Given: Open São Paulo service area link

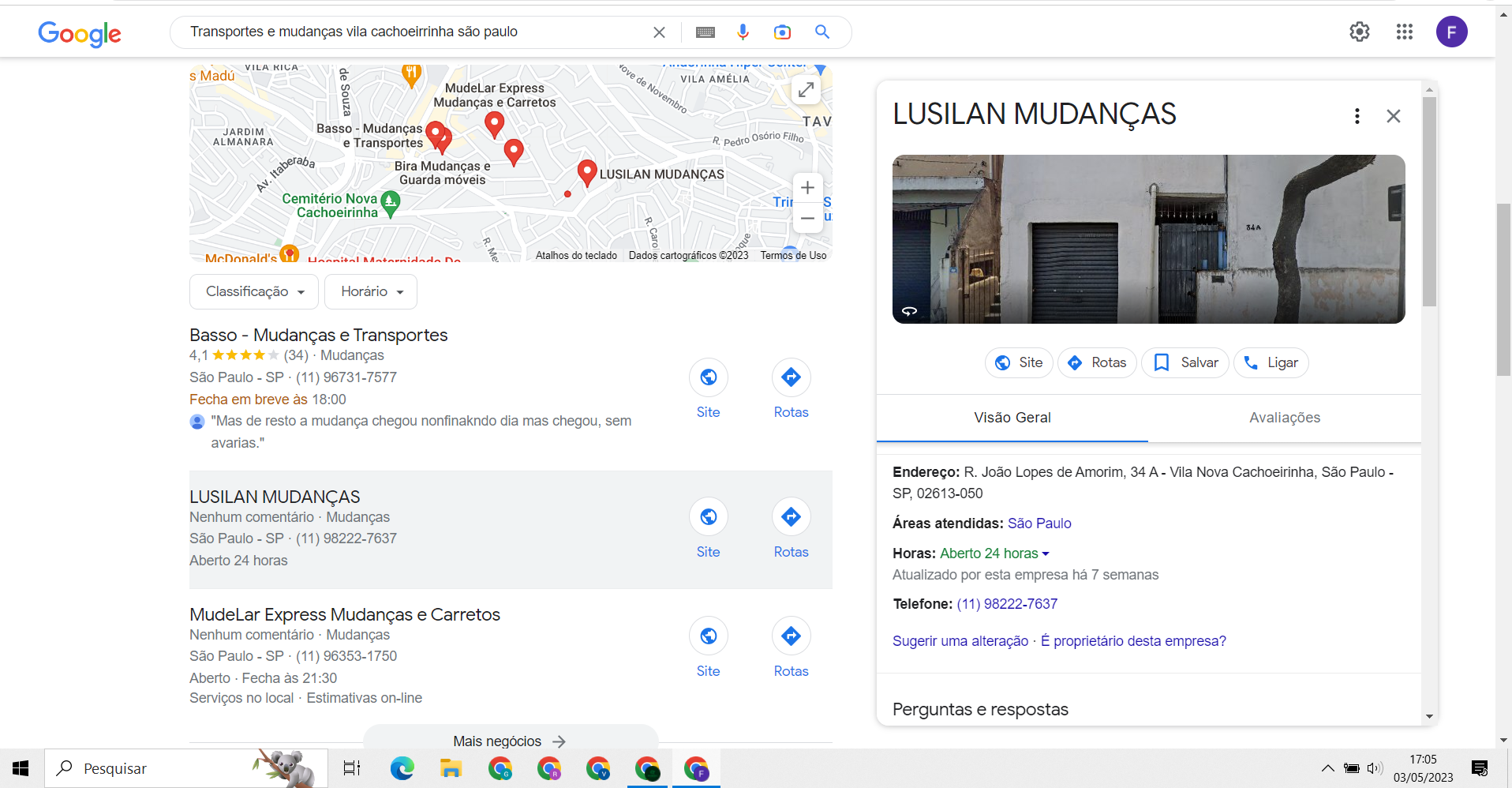Looking at the screenshot, I should (1039, 523).
